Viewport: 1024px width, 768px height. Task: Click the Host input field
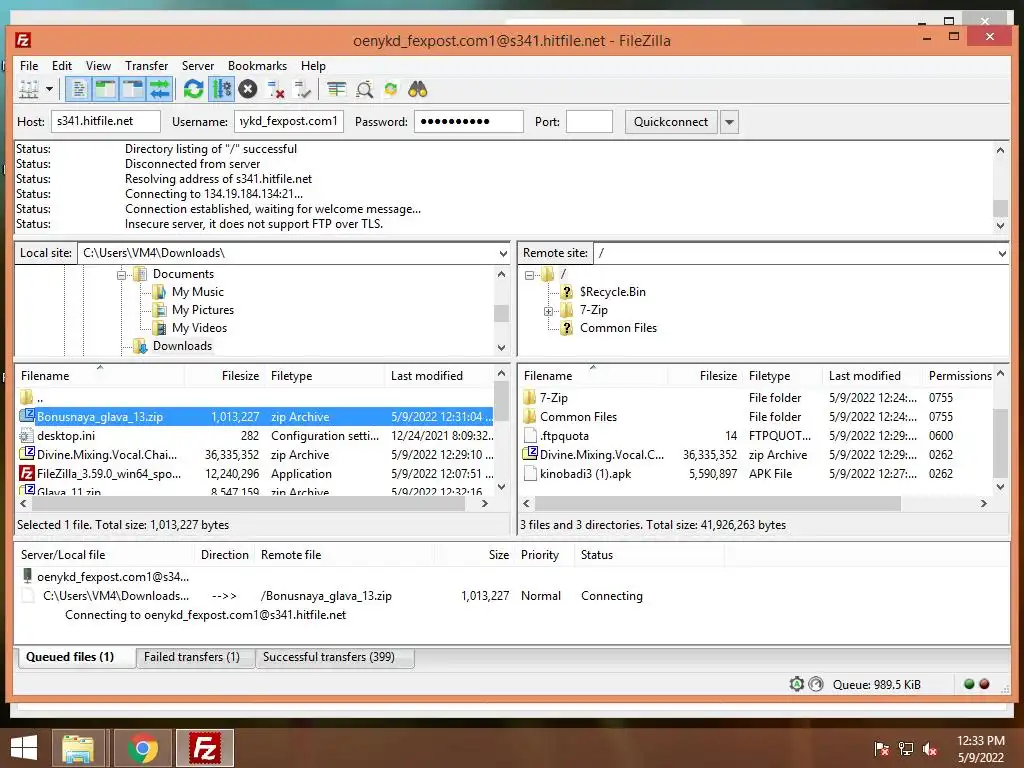(106, 121)
